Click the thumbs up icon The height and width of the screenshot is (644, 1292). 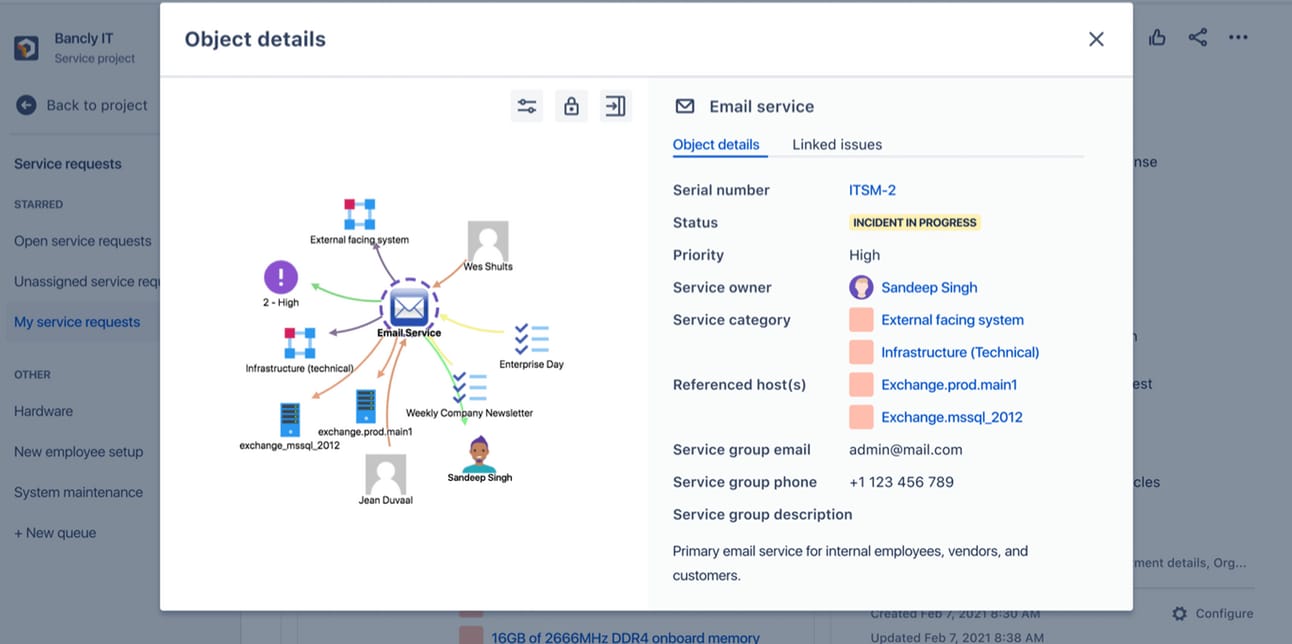pos(1157,38)
